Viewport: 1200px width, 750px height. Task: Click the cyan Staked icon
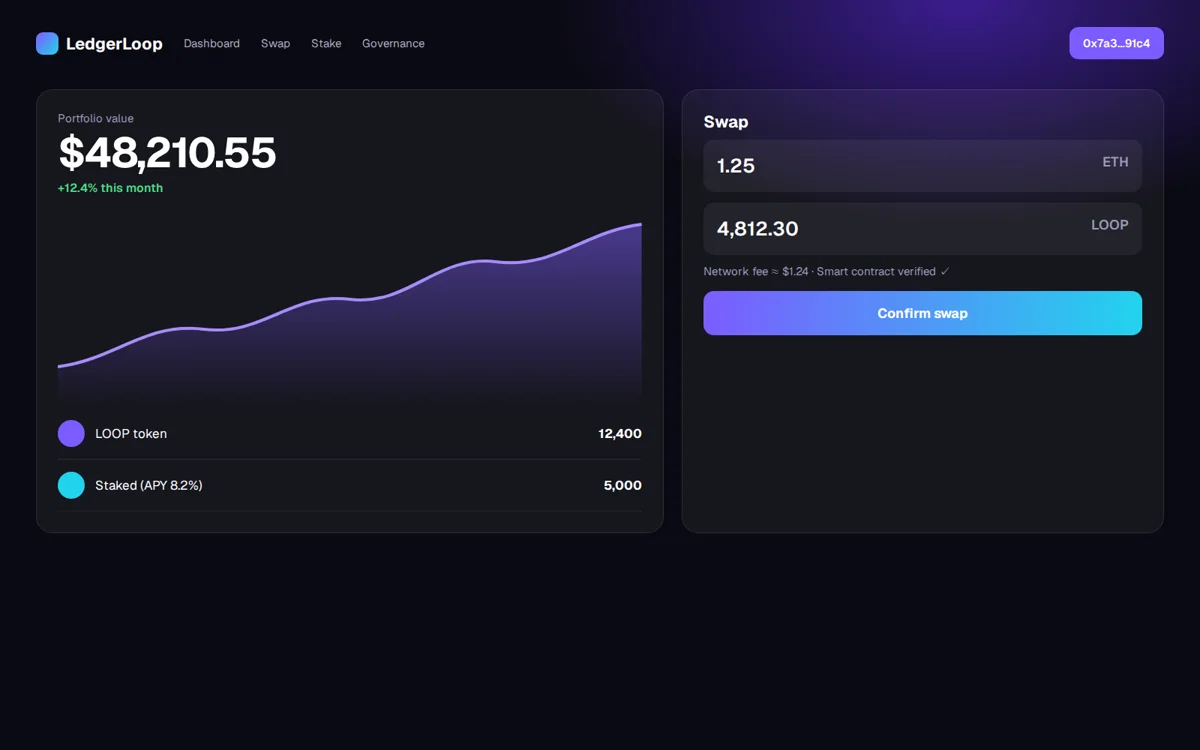click(71, 485)
